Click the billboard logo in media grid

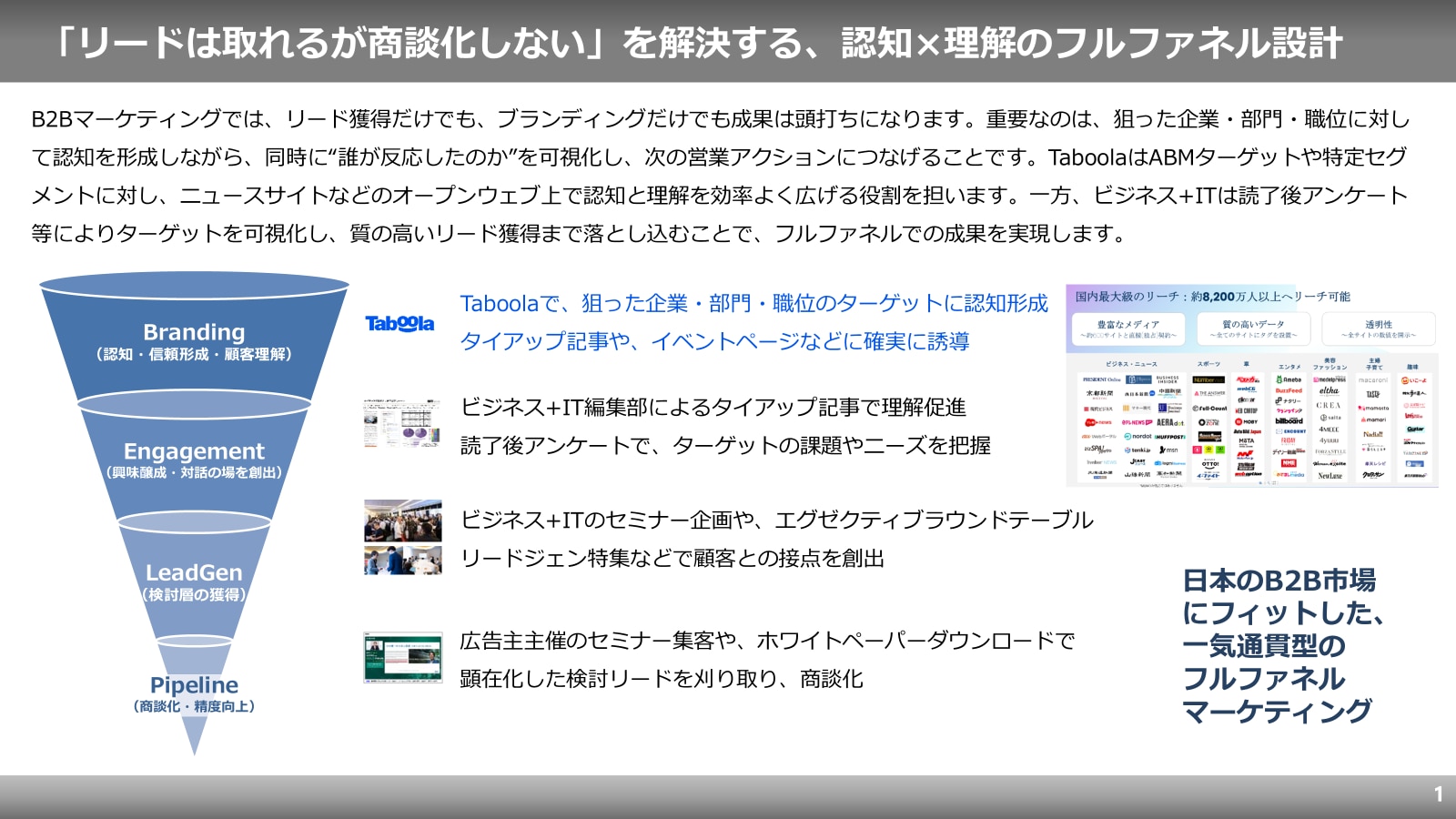point(1289,421)
